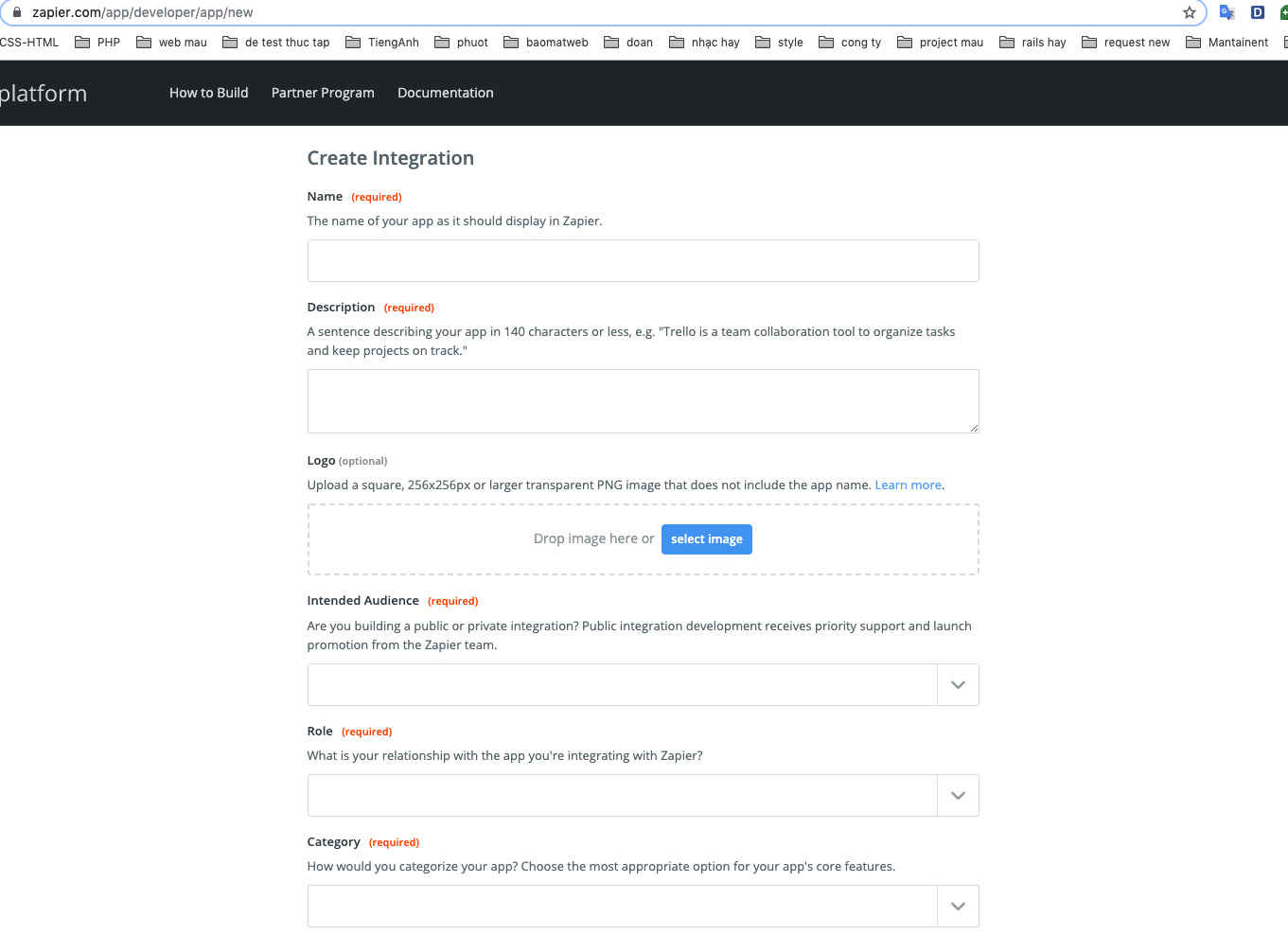Viewport: 1288px width, 935px height.
Task: Open the How to Build menu
Action: [x=208, y=93]
